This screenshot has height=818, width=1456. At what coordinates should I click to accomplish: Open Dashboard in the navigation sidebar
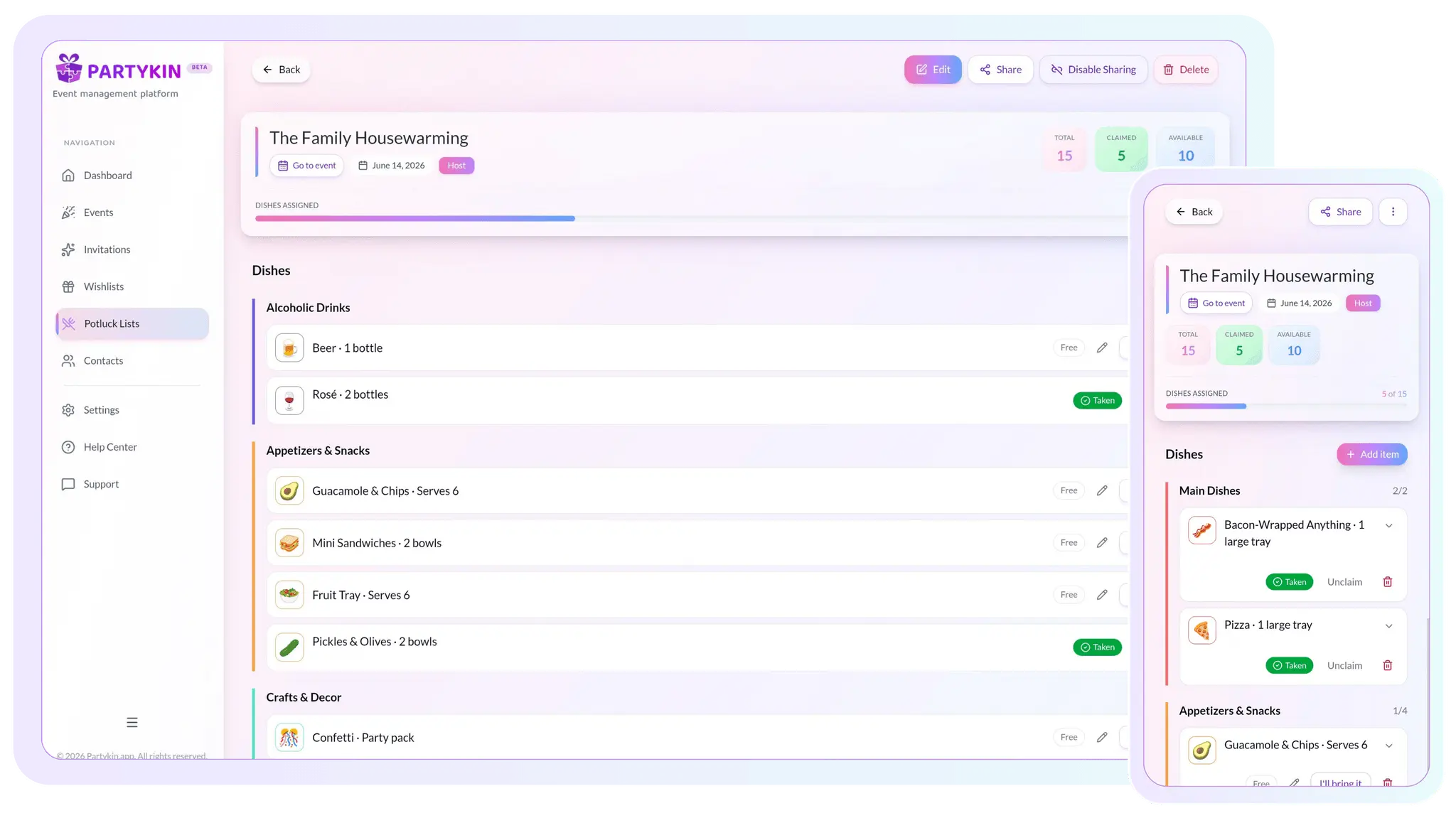[132, 176]
